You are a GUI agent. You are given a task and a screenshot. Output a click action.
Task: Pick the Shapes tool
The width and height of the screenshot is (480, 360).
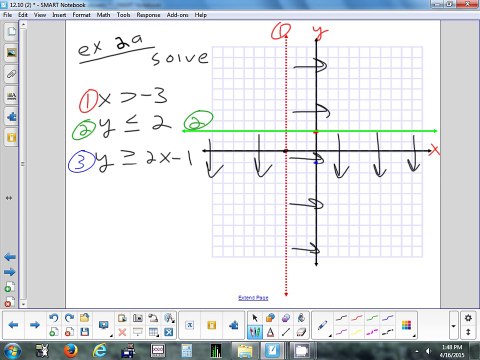pos(270,318)
